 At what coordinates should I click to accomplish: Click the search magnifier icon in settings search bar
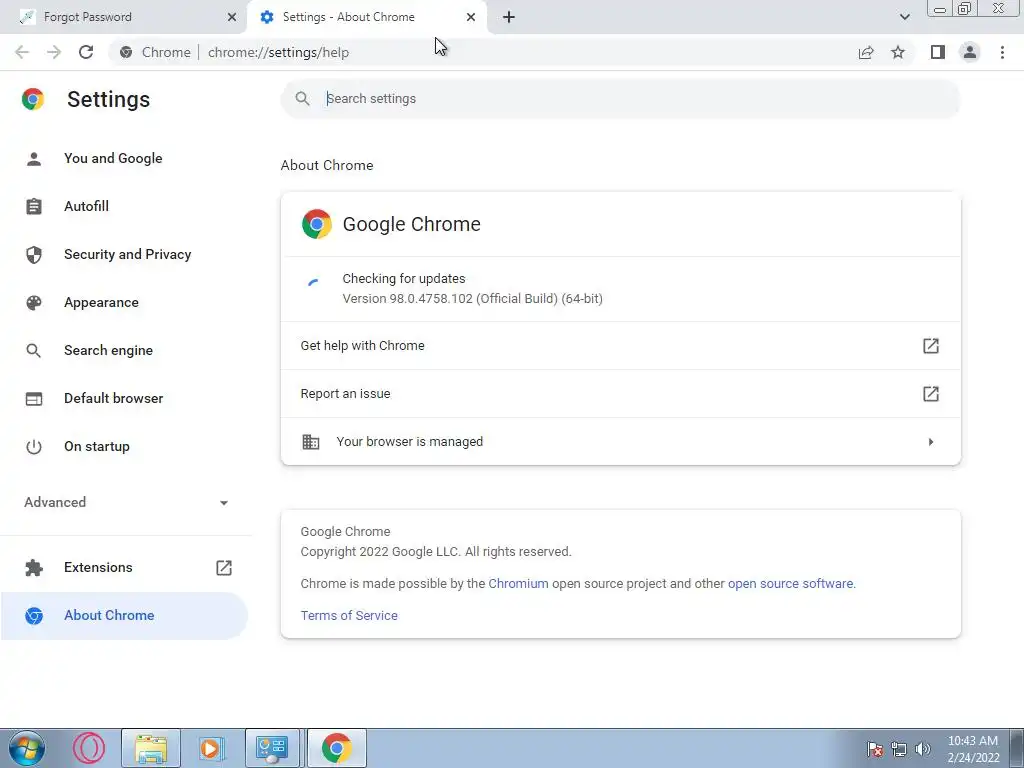(x=302, y=99)
